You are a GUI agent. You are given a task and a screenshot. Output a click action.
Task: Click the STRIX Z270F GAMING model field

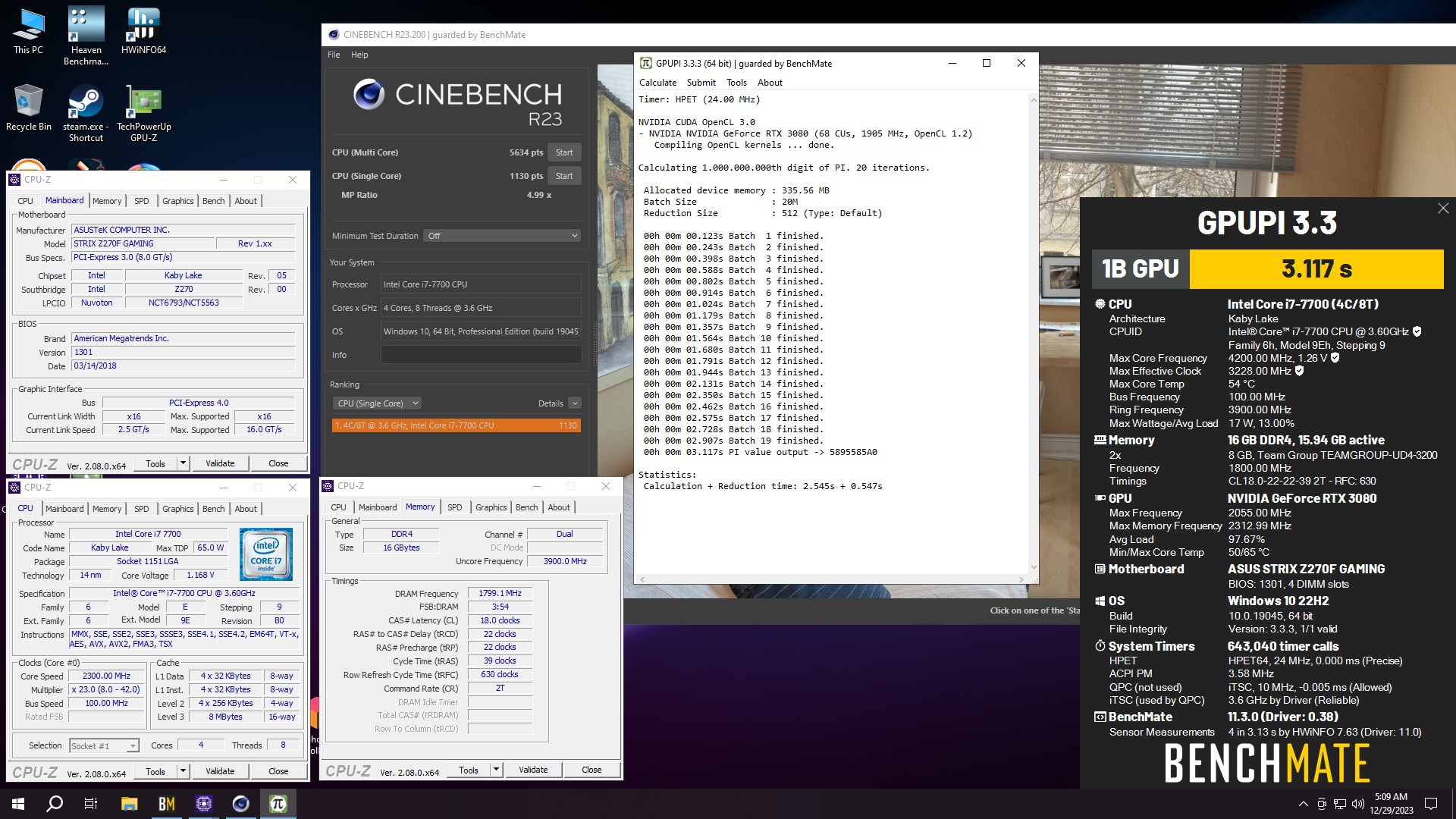coord(142,243)
